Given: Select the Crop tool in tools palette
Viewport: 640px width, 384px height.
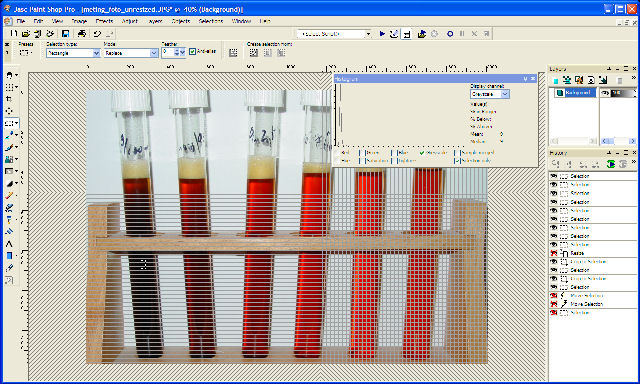Looking at the screenshot, I should pyautogui.click(x=9, y=99).
